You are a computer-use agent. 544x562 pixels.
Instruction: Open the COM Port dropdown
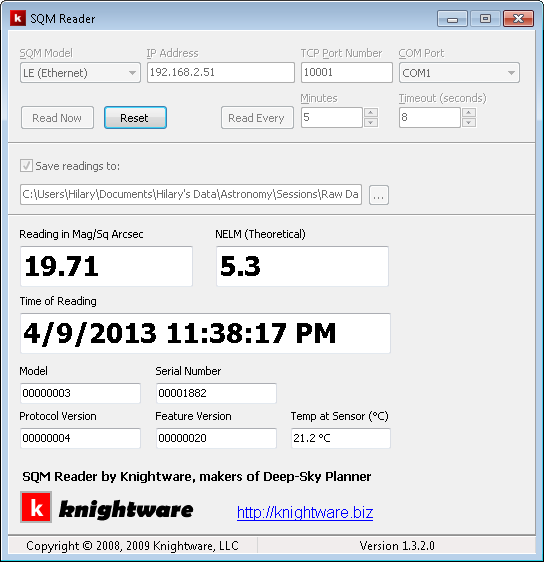[459, 73]
